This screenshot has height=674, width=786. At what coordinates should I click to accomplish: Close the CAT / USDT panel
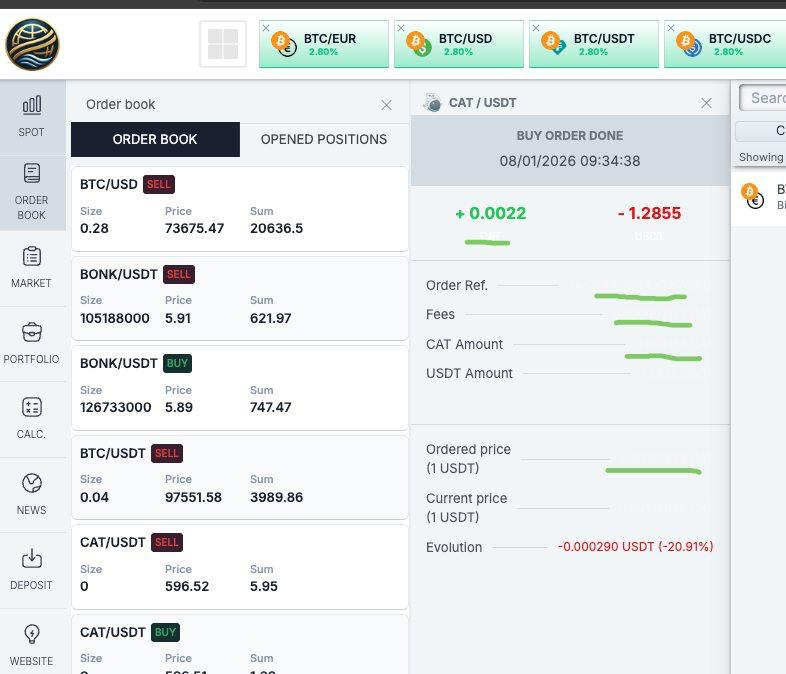[706, 103]
